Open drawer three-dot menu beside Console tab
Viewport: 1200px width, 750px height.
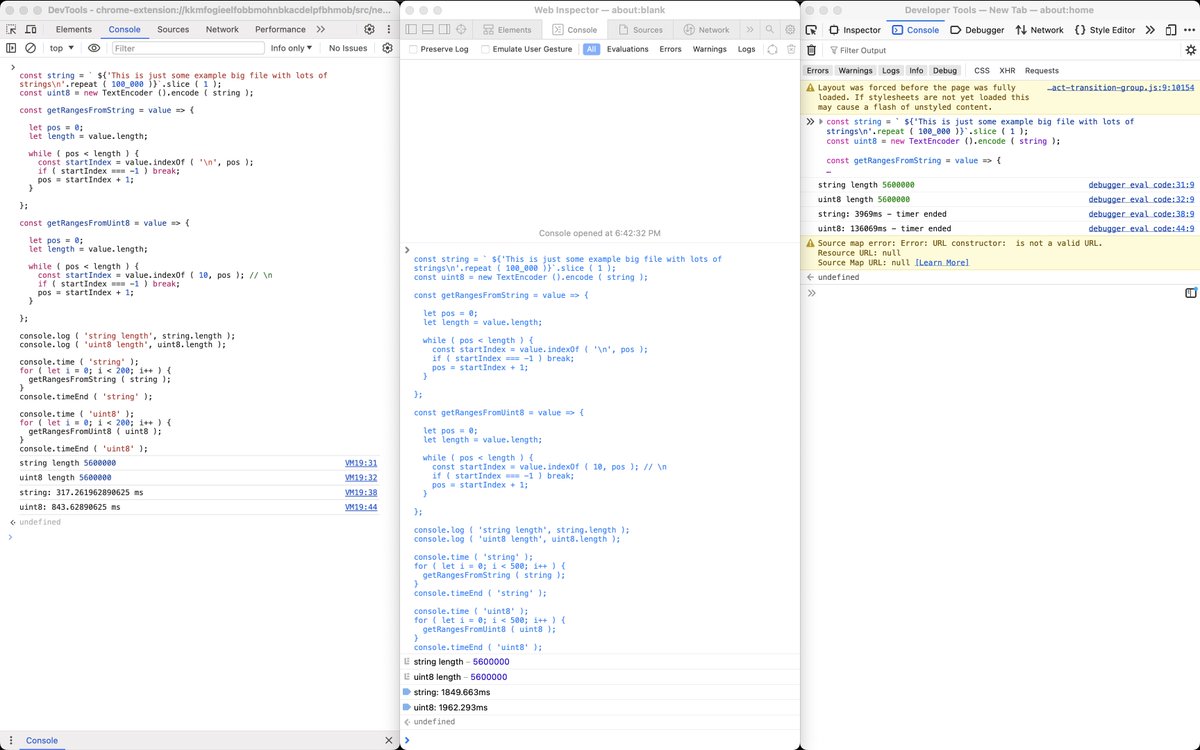click(x=9, y=740)
